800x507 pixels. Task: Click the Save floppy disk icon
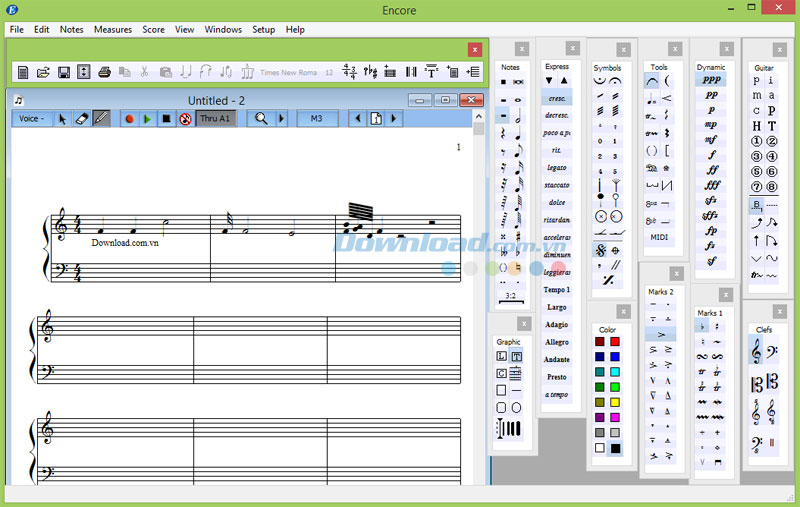[x=63, y=72]
